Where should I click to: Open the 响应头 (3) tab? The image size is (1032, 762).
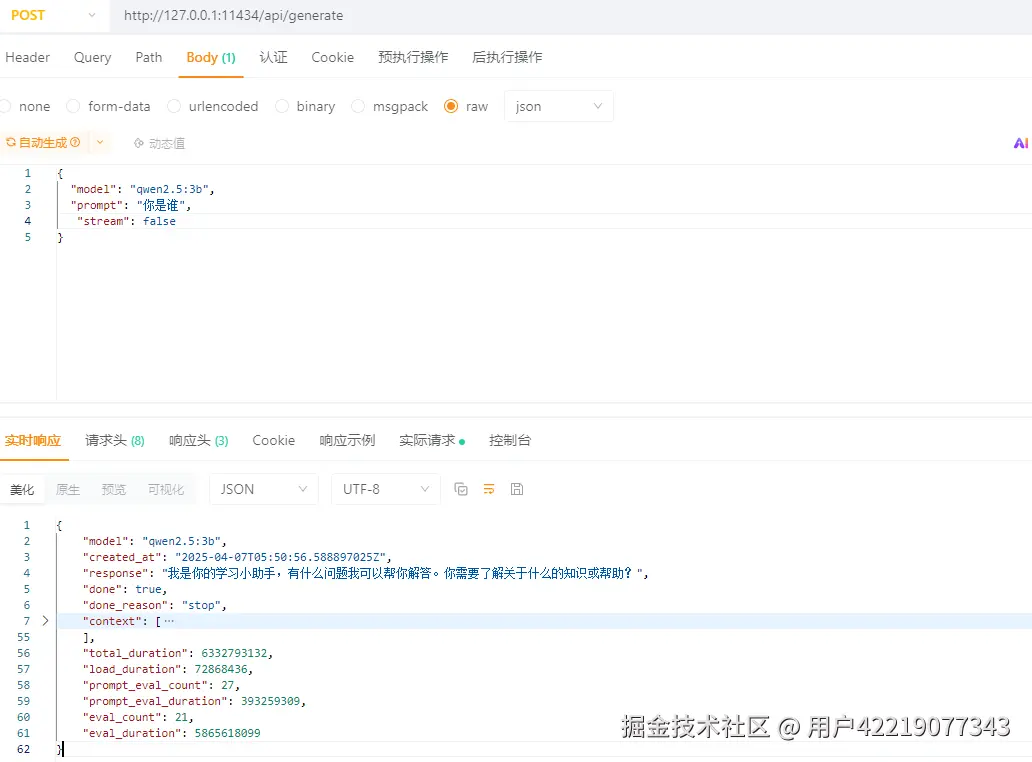pyautogui.click(x=199, y=440)
